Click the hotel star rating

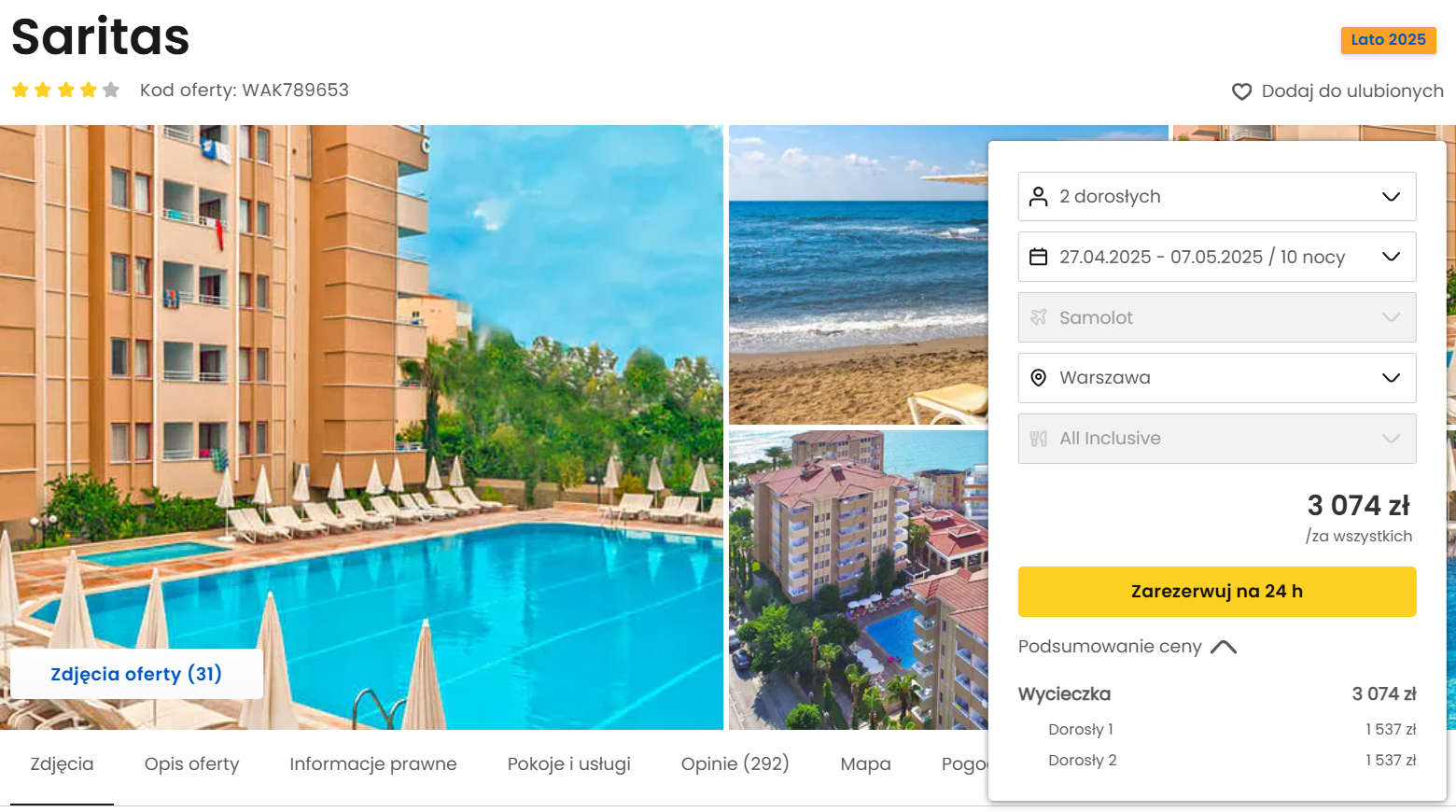(65, 90)
